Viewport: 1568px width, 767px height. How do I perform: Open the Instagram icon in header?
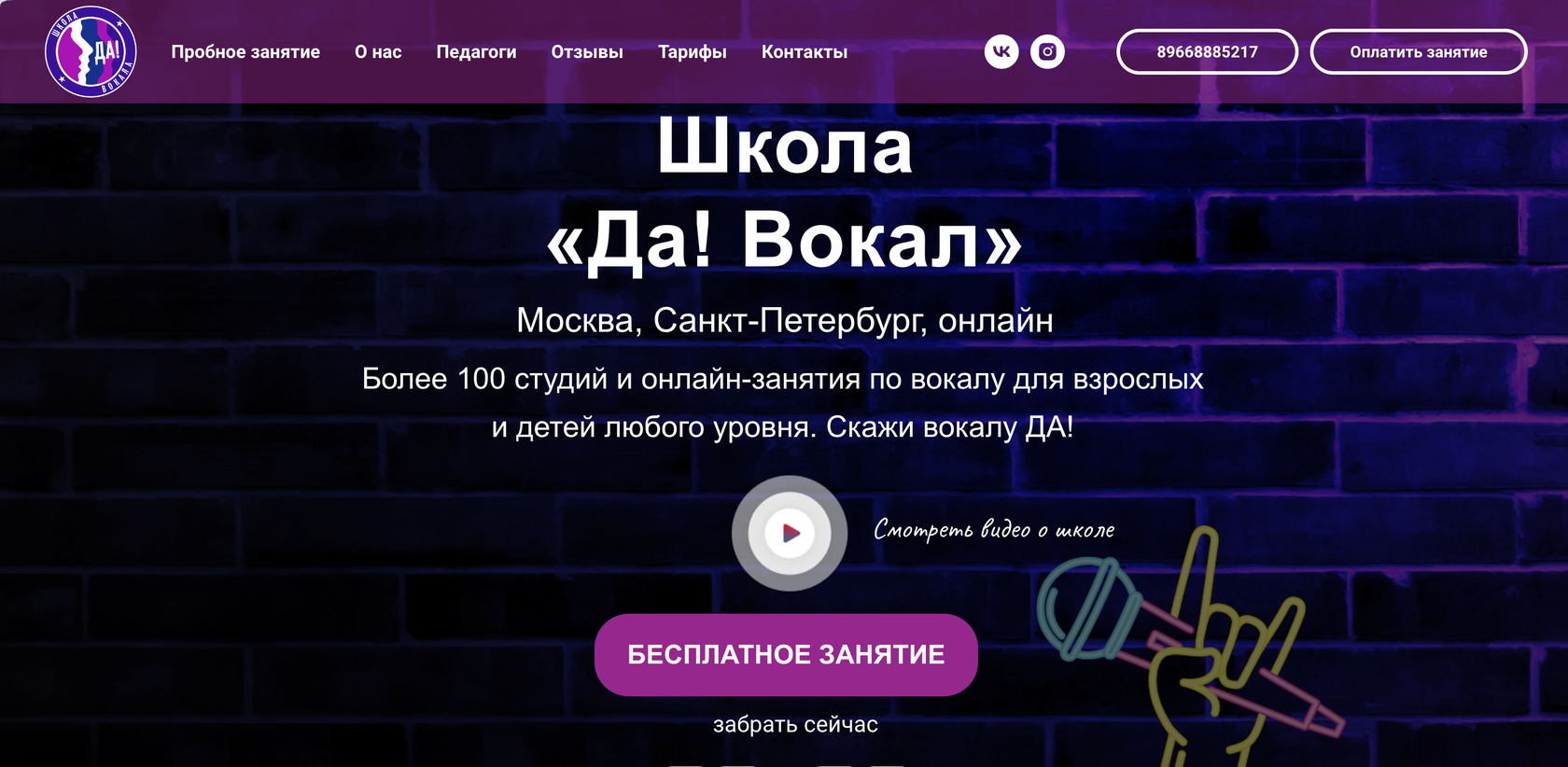(x=1047, y=51)
